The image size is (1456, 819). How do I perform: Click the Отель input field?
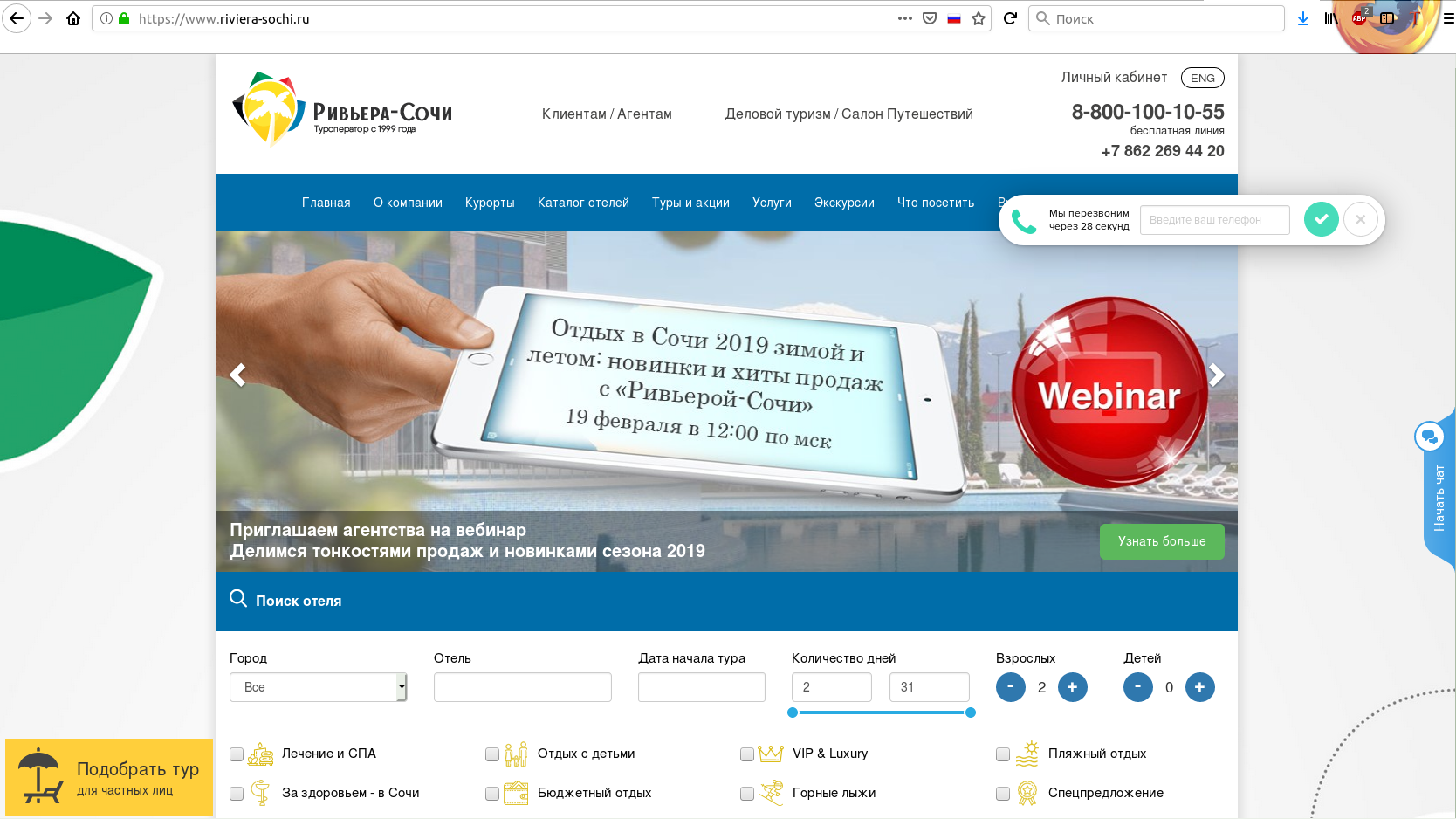(523, 687)
